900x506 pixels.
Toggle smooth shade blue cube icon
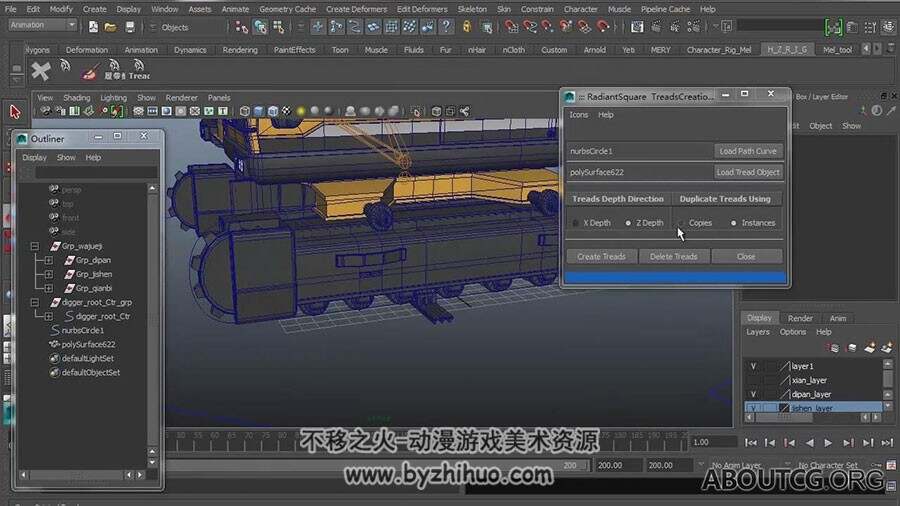click(x=259, y=111)
